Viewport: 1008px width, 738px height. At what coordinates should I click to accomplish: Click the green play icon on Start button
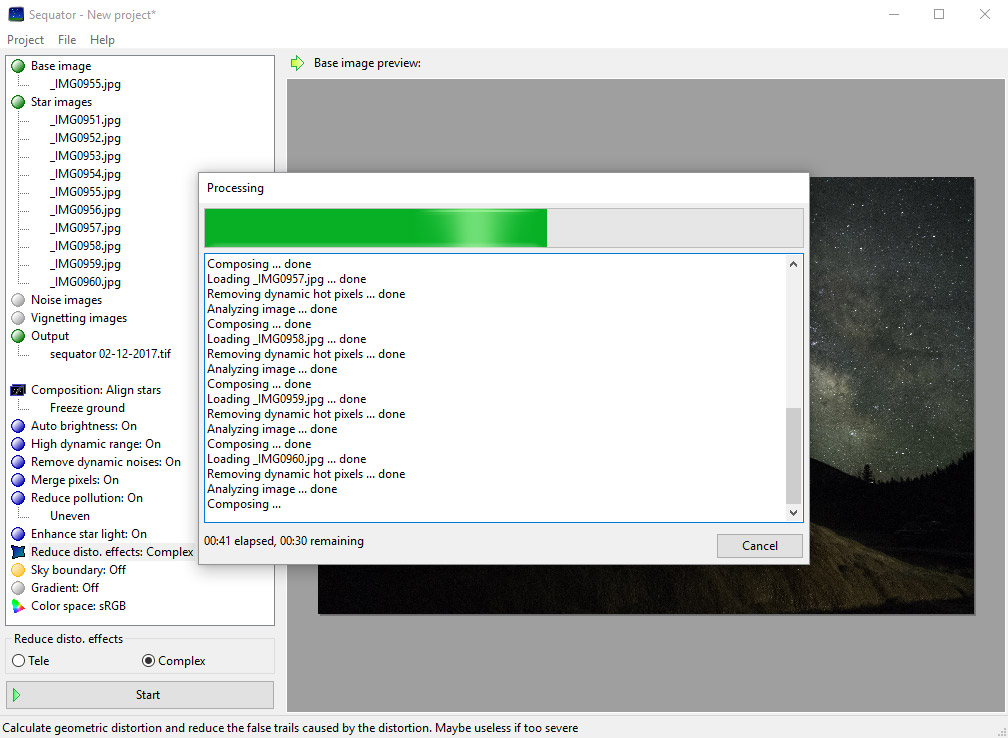point(17,695)
